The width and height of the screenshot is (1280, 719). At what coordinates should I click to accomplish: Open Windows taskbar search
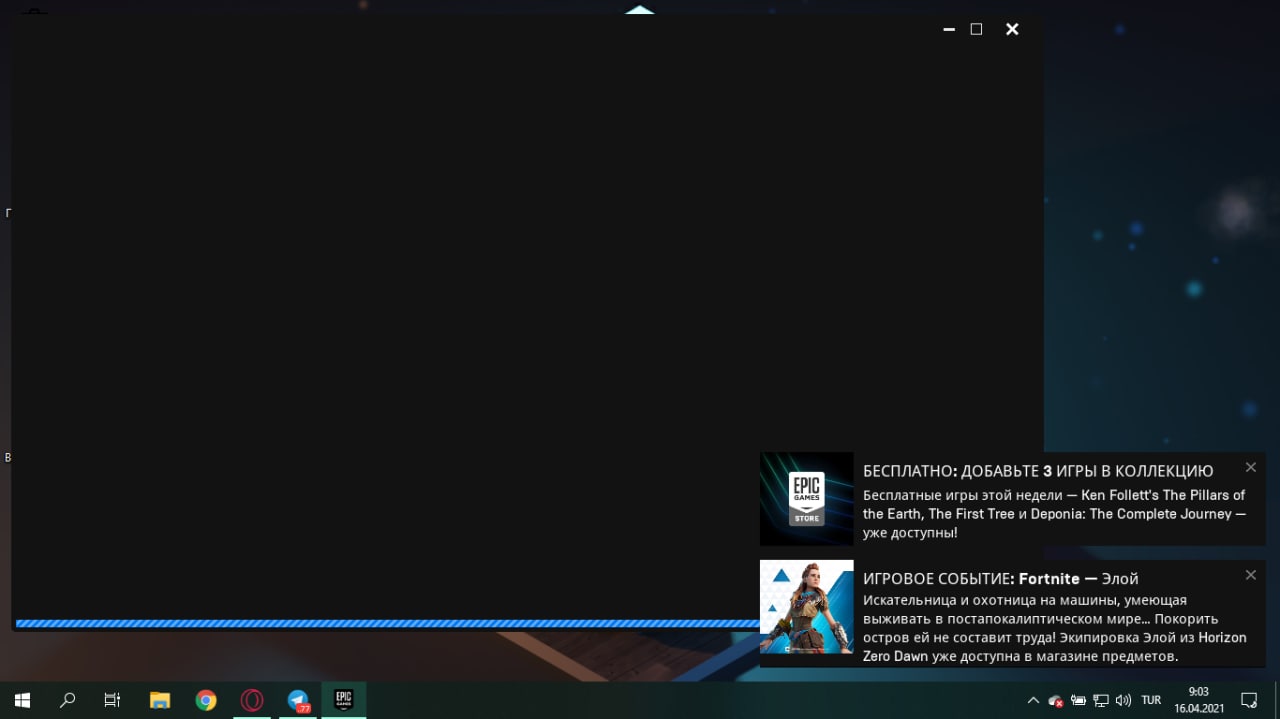click(x=67, y=700)
